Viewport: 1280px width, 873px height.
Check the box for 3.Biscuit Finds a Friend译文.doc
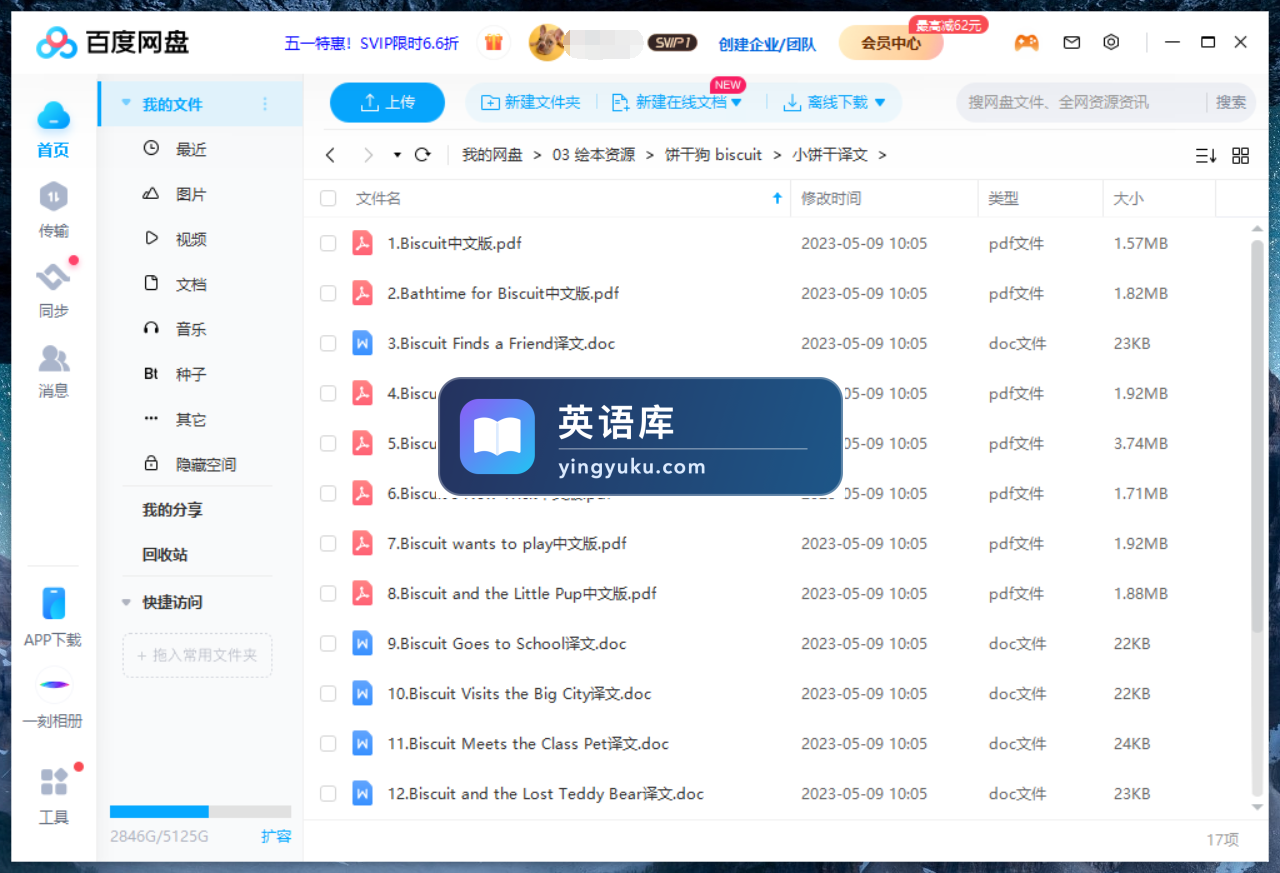point(328,343)
